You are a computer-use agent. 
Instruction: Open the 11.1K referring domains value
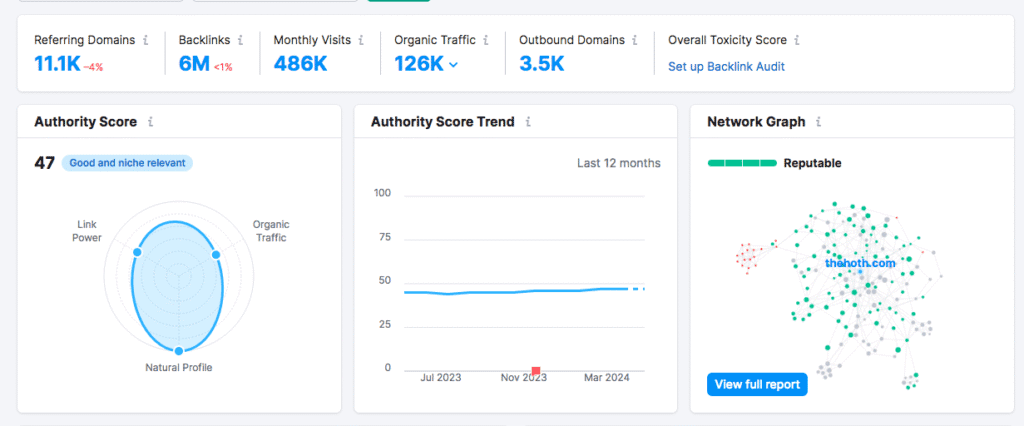pos(56,64)
